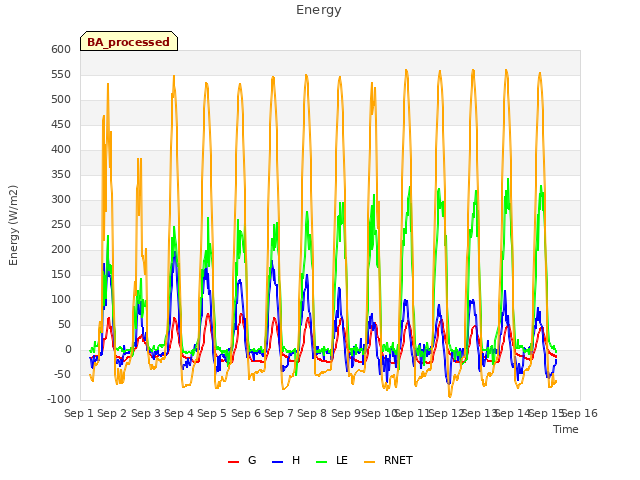Click the Sep 4 x-axis tick label
640x480 pixels.
pos(179,413)
